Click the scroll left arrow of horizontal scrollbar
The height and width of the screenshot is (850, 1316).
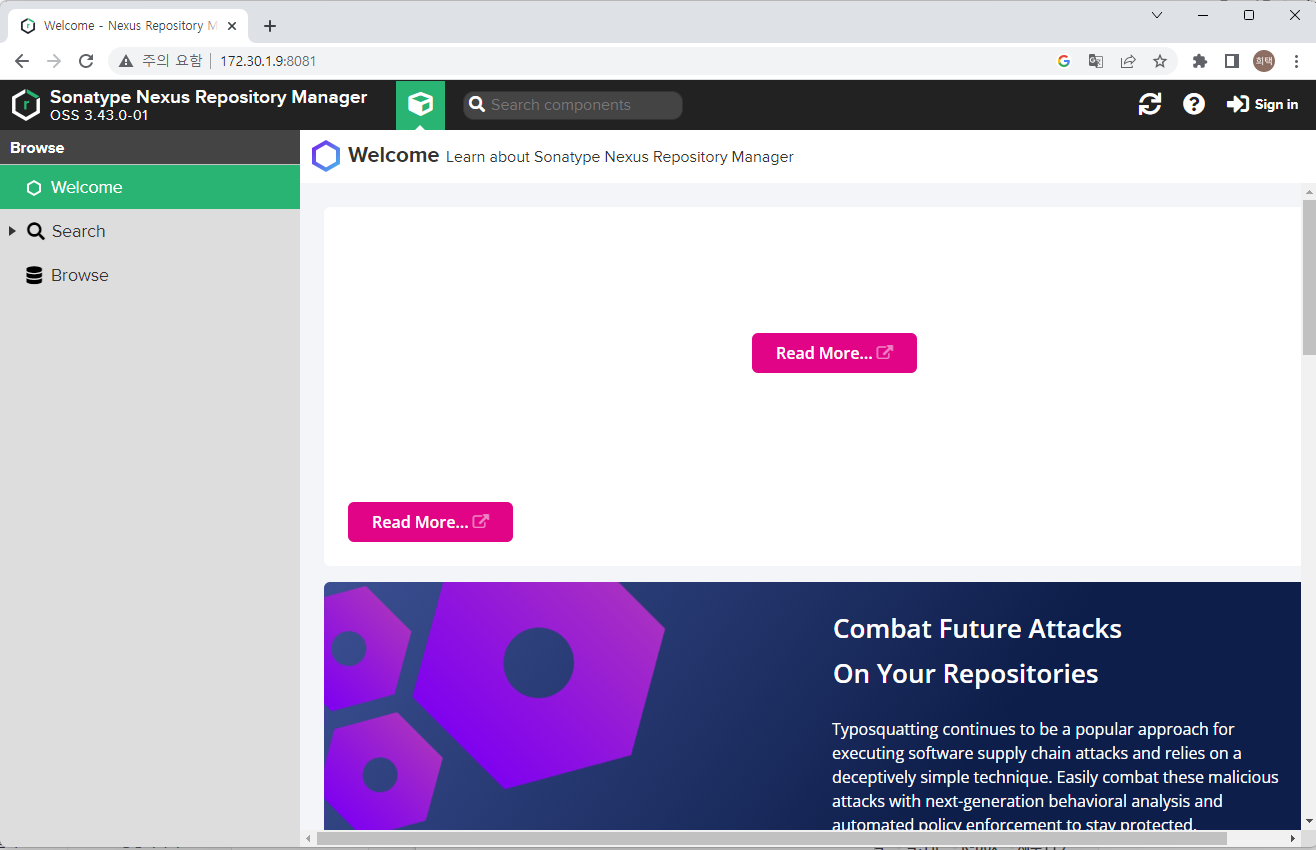coord(308,838)
